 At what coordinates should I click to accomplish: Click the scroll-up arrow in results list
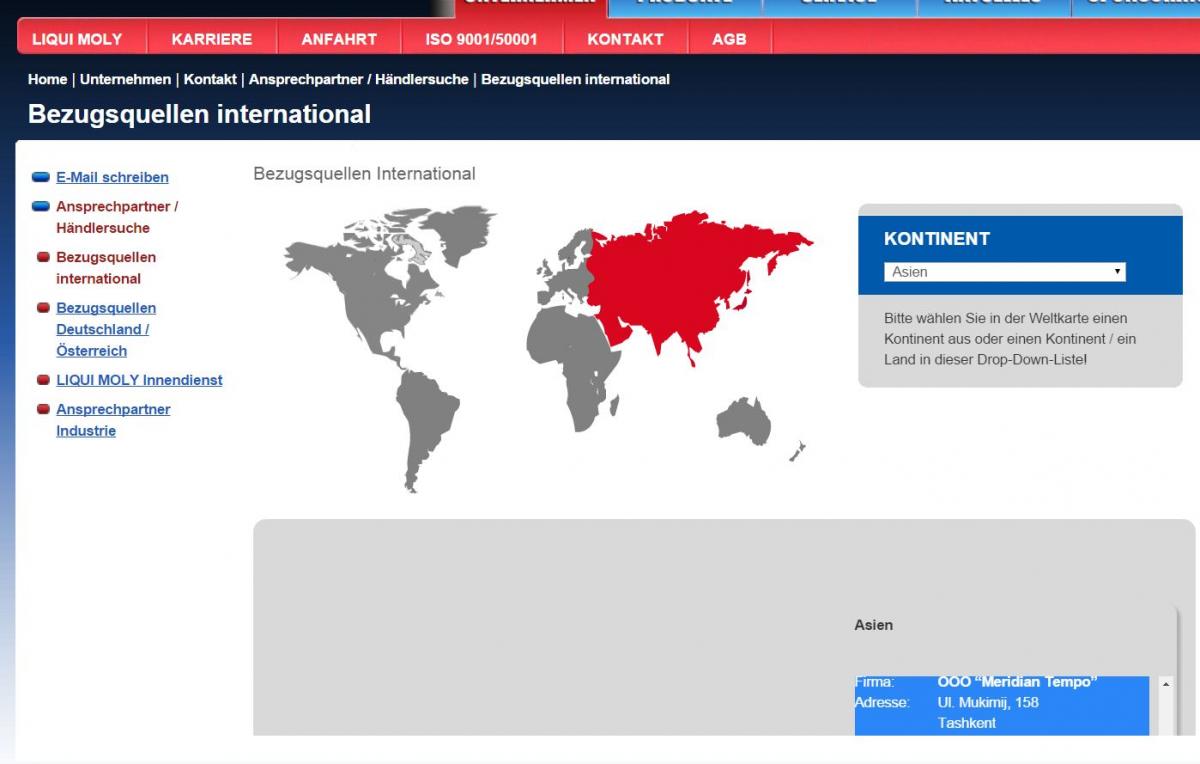point(1165,685)
